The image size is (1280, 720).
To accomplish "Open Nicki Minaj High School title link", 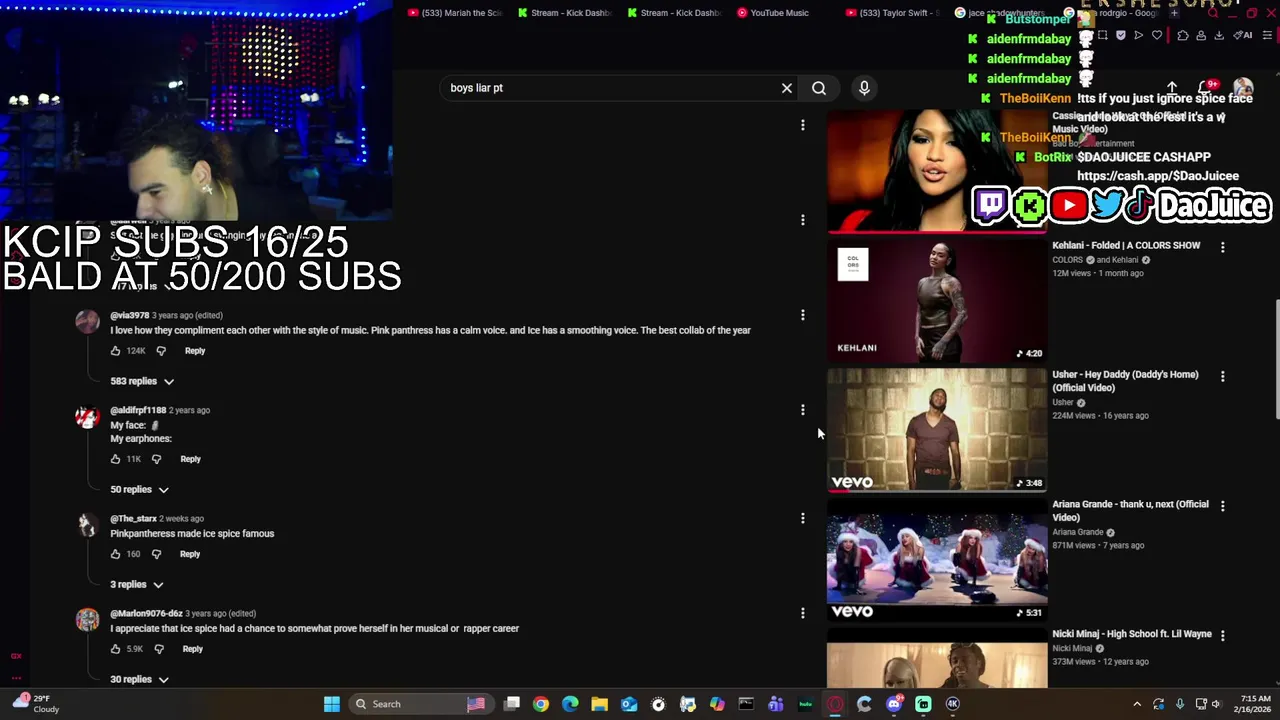I will tap(1131, 634).
